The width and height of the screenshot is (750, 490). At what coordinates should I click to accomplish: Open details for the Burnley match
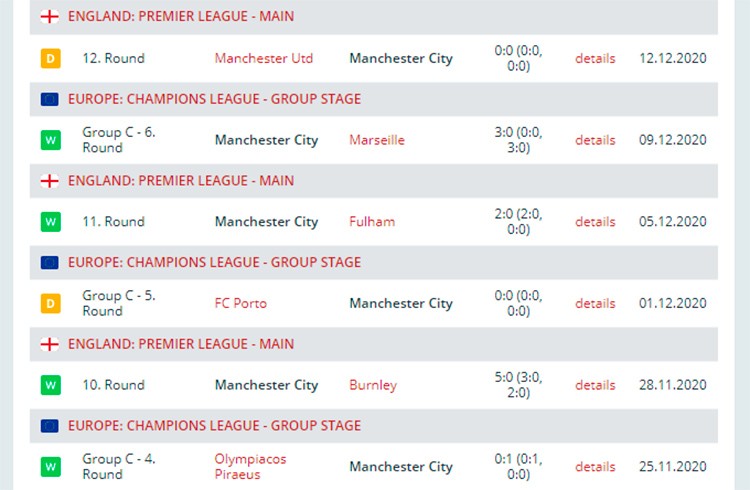coord(595,385)
